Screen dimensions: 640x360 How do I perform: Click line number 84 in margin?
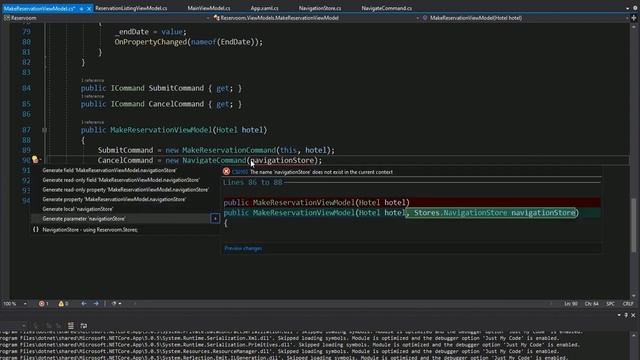pos(27,88)
